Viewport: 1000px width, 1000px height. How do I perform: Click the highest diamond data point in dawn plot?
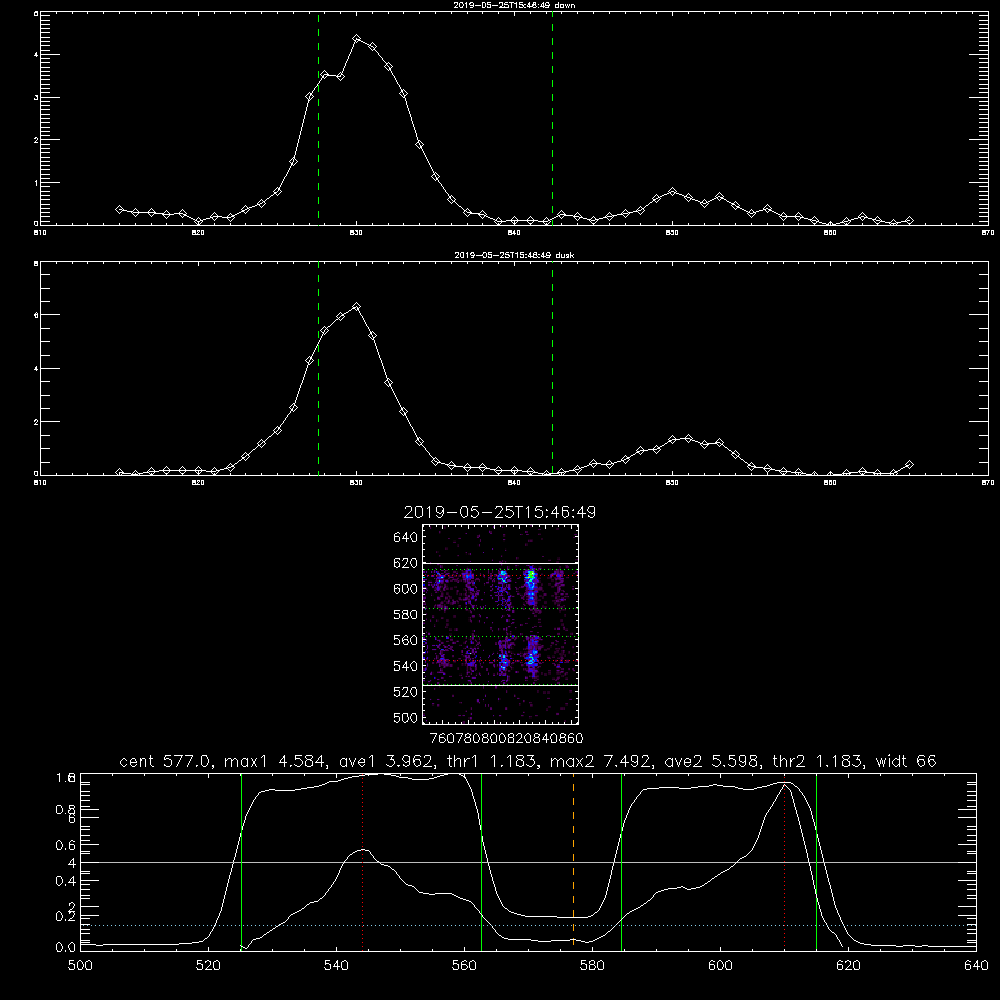click(357, 39)
